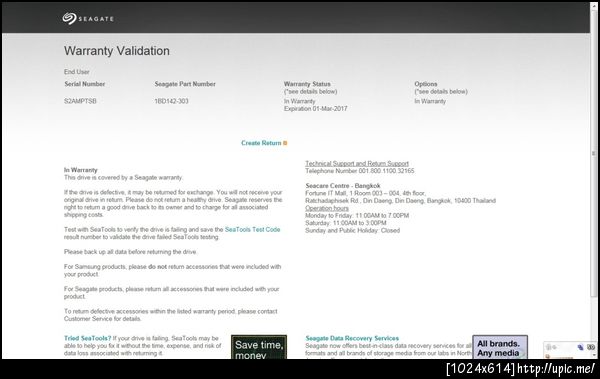Click orange arrow icon beside Create Return

click(x=285, y=143)
